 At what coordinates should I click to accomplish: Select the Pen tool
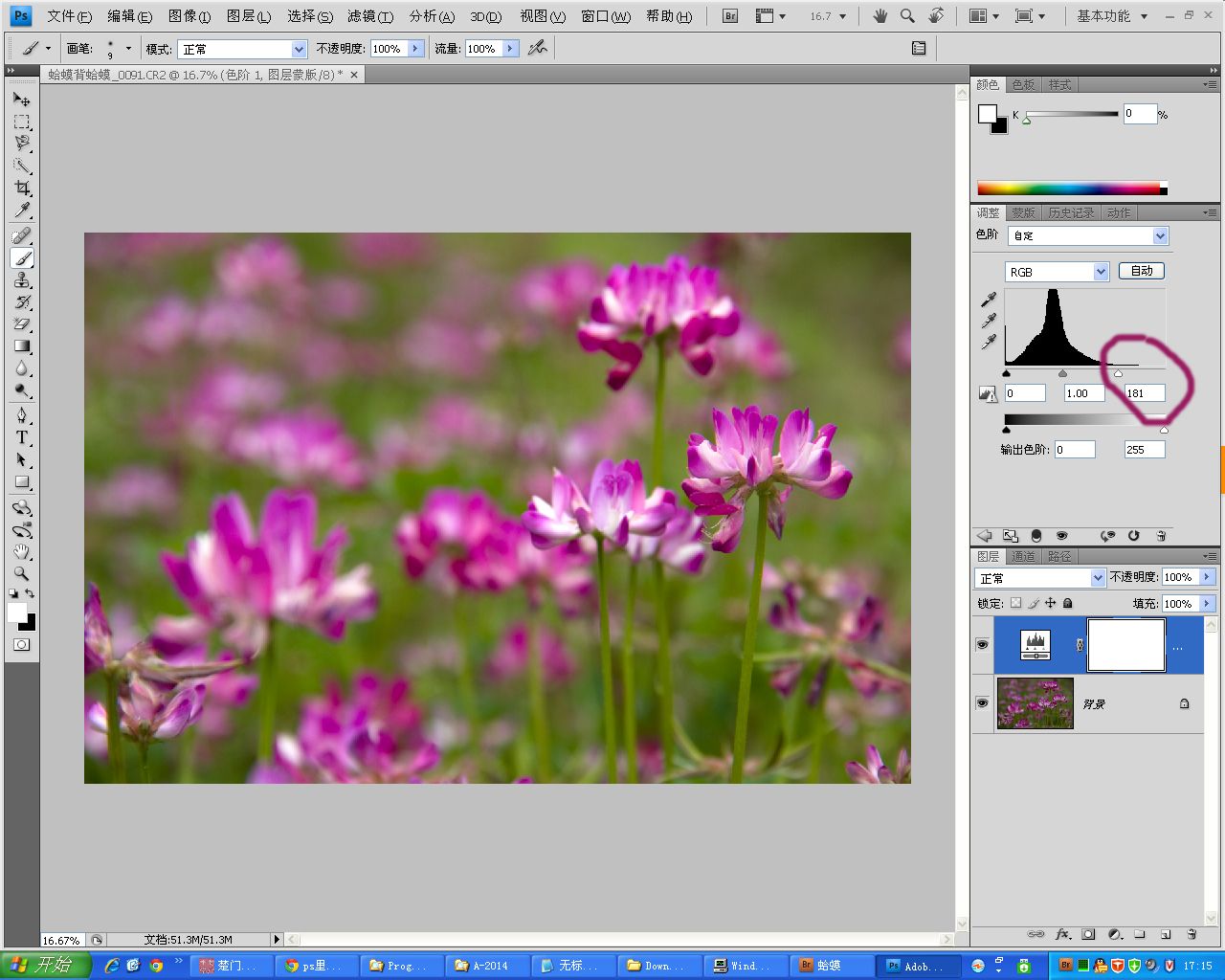click(x=22, y=415)
